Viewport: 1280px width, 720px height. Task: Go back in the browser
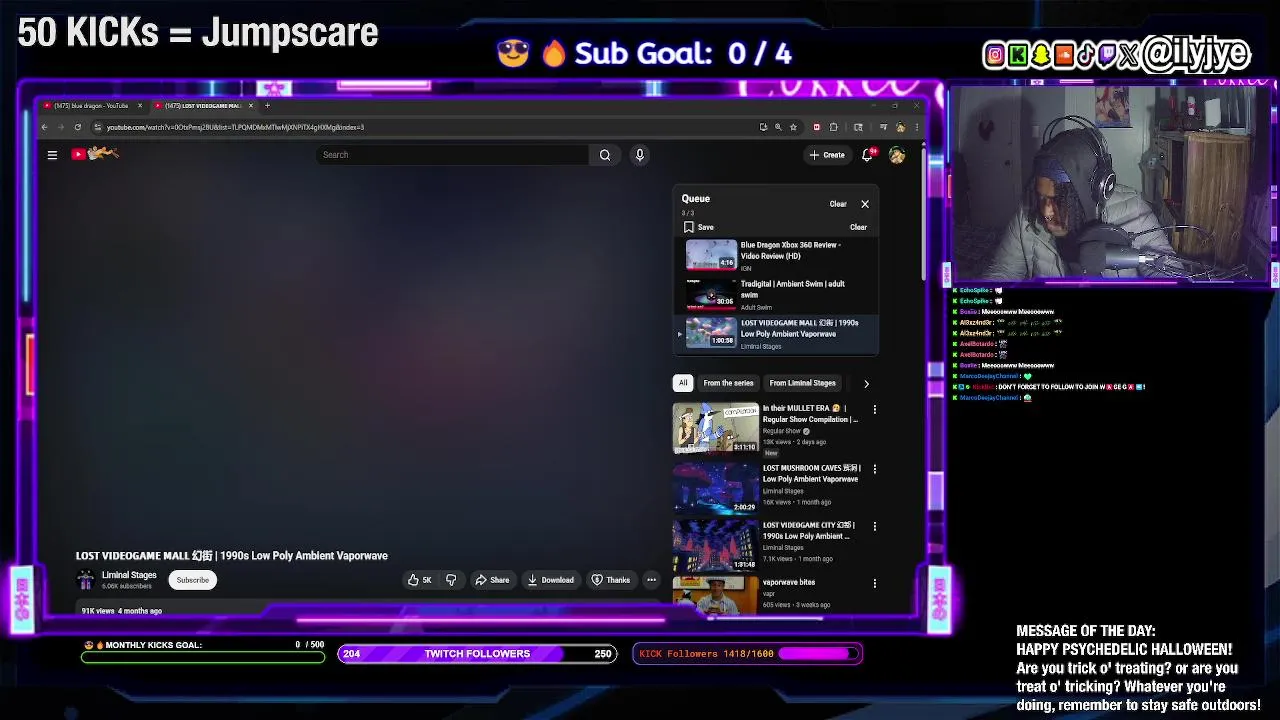coord(44,127)
